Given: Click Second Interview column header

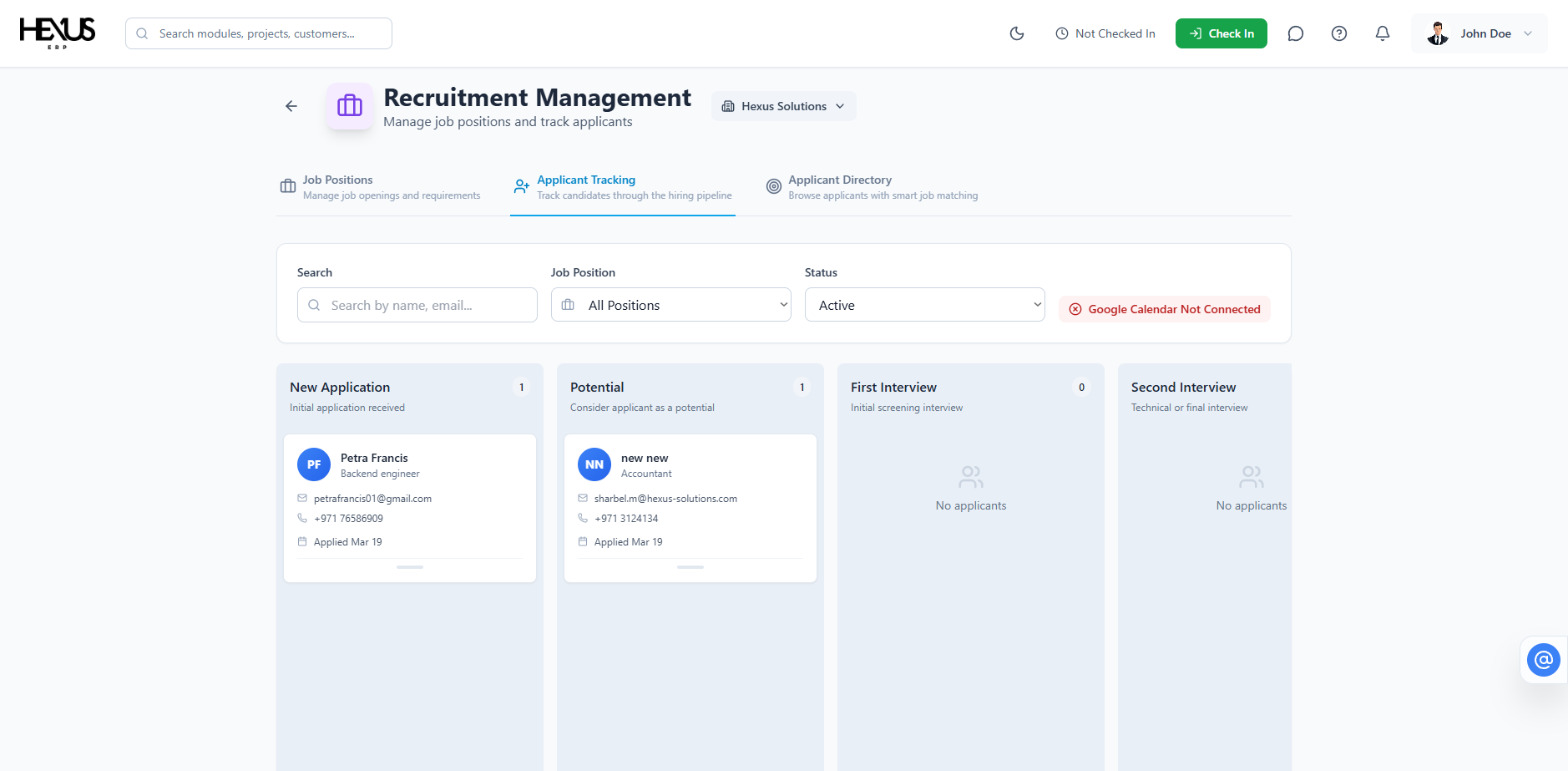Looking at the screenshot, I should tap(1183, 388).
